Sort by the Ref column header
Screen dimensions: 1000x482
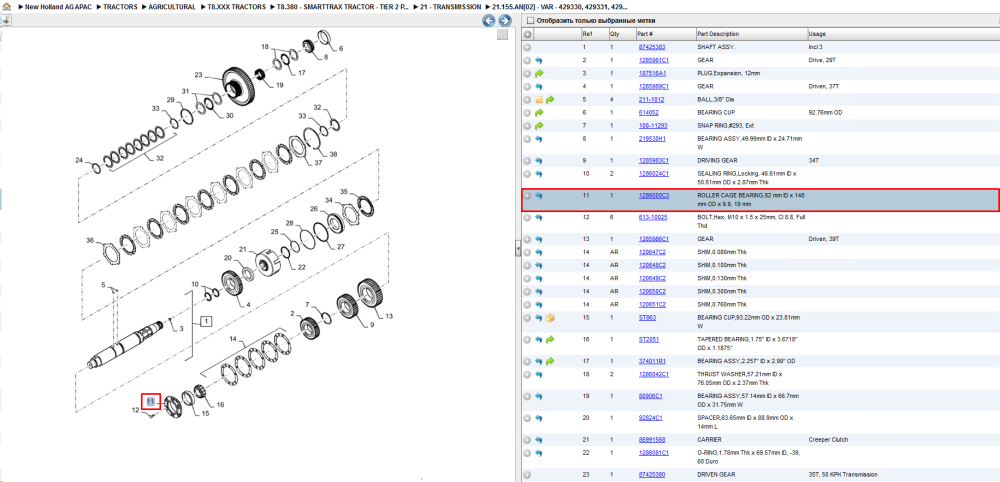pos(586,34)
